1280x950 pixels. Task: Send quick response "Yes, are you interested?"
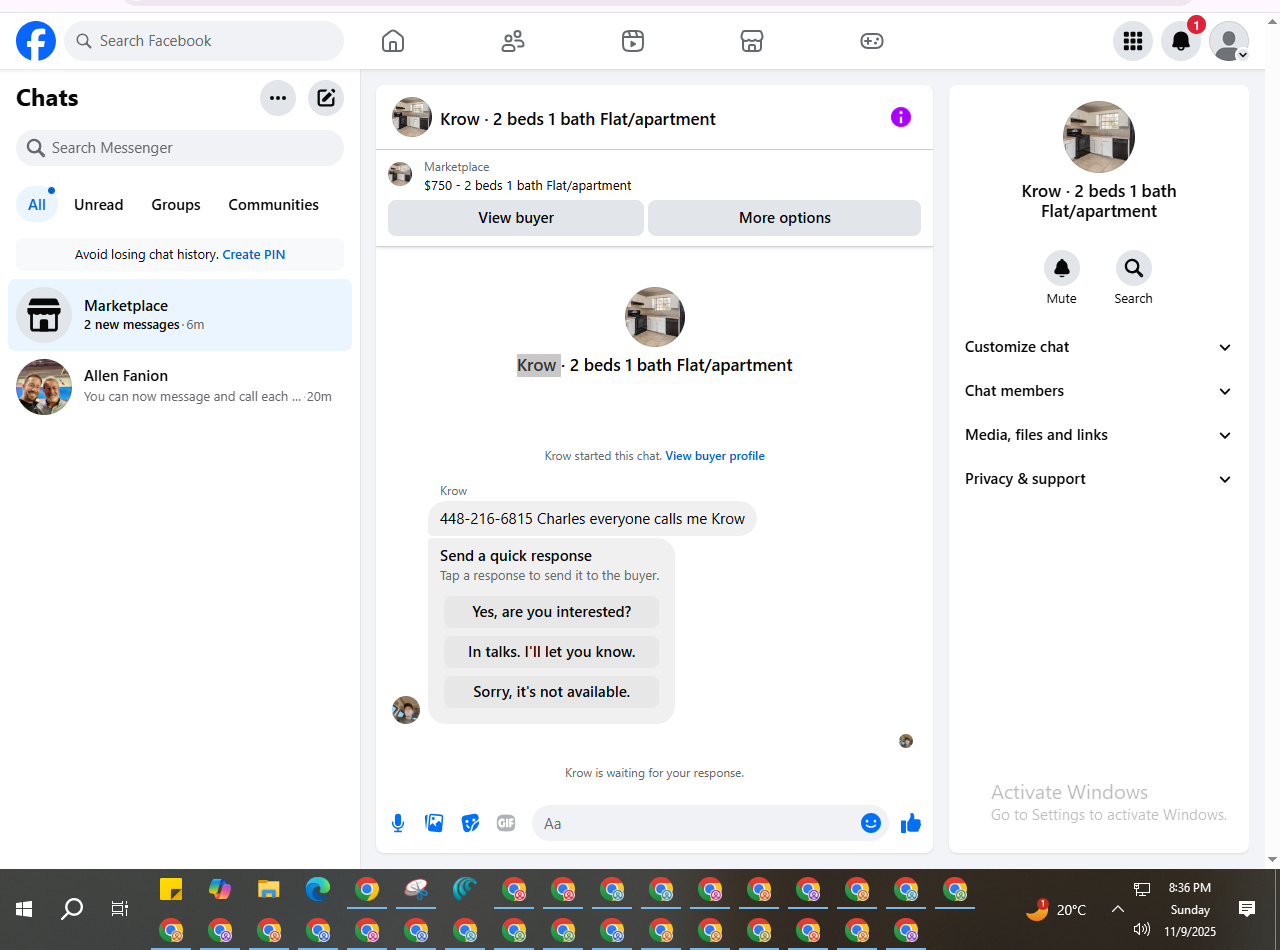(552, 612)
